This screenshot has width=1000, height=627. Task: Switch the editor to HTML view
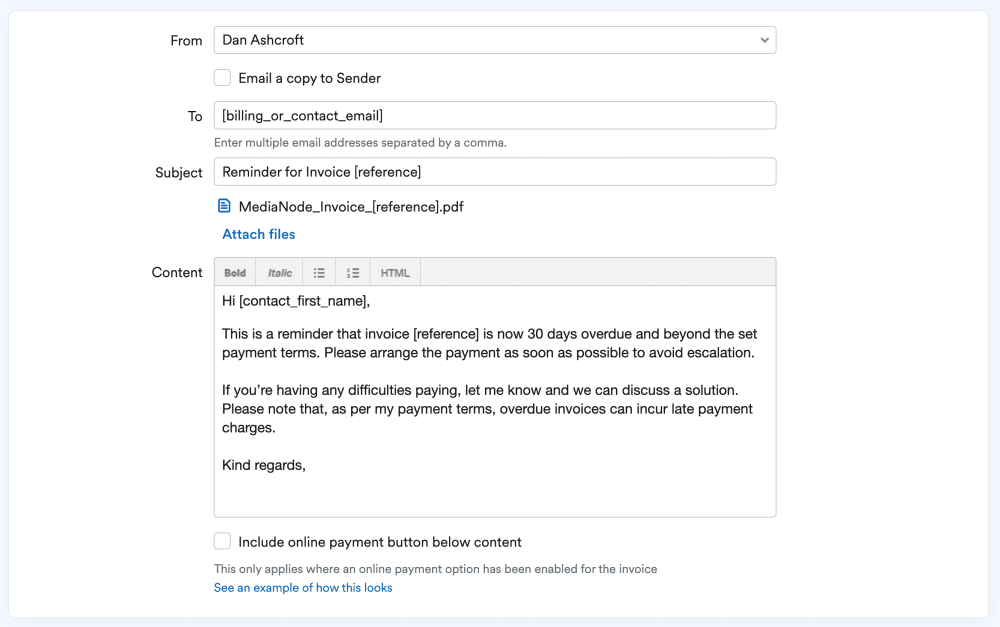pos(394,271)
